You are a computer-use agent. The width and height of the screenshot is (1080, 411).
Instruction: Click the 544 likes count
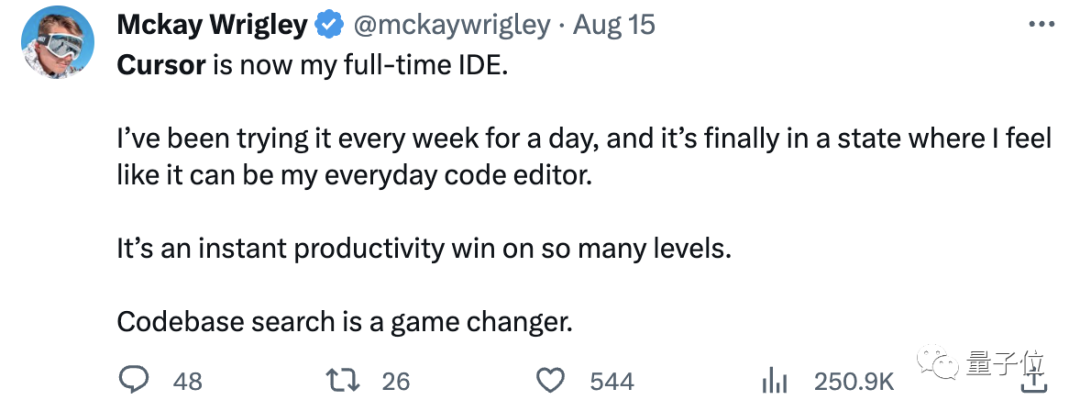tap(612, 381)
